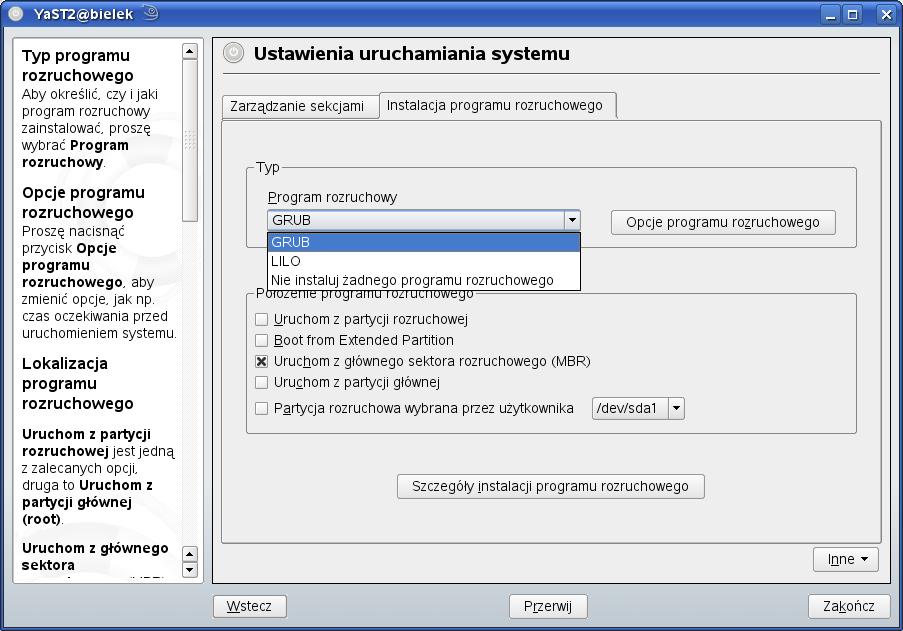Viewport: 903px width, 631px height.
Task: Open Szczegóły instalacji programu rozruchowego
Action: [551, 486]
